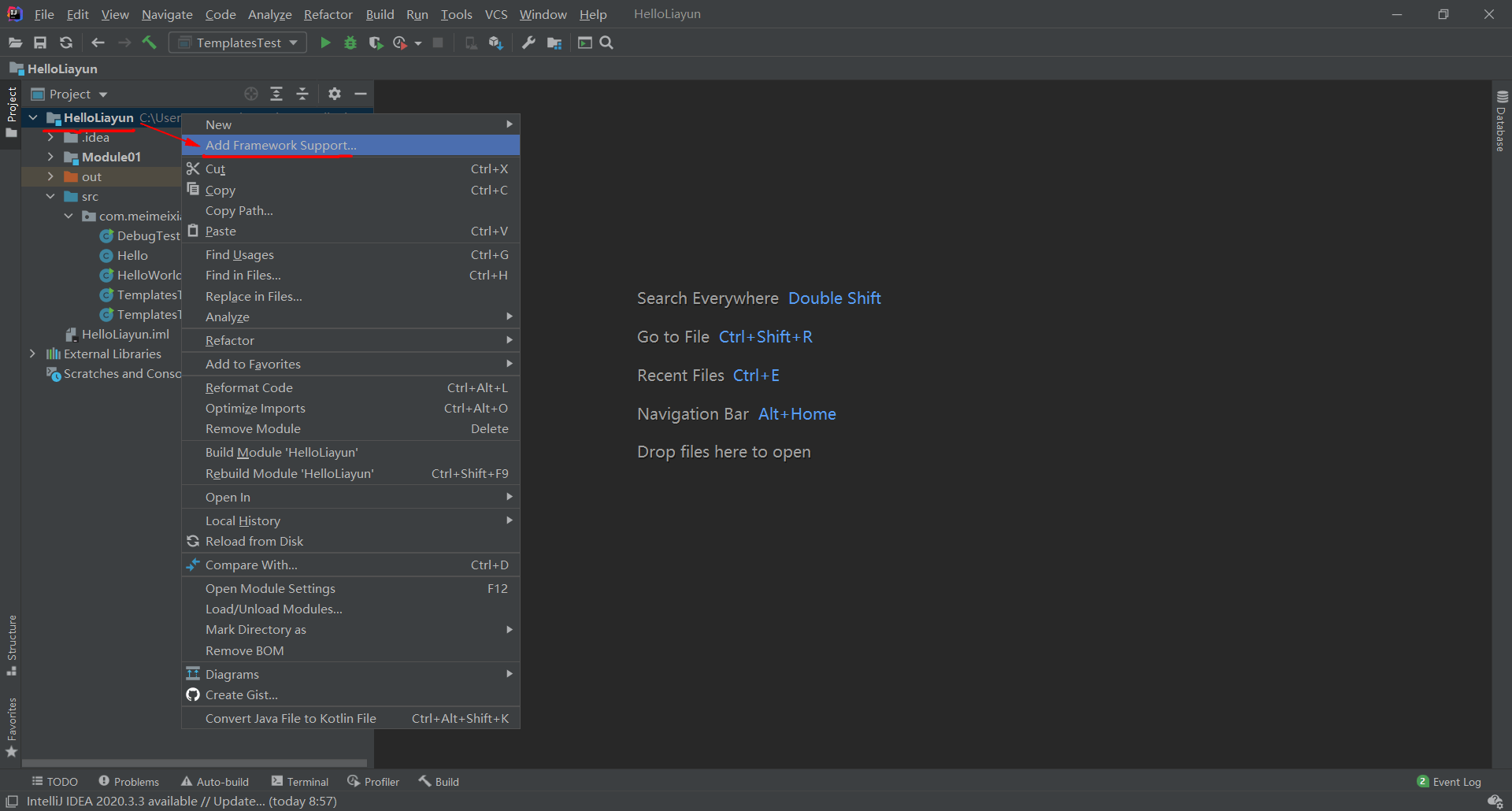Screen dimensions: 1512x811
Task: Expand the .idea folder node
Action: [x=50, y=137]
